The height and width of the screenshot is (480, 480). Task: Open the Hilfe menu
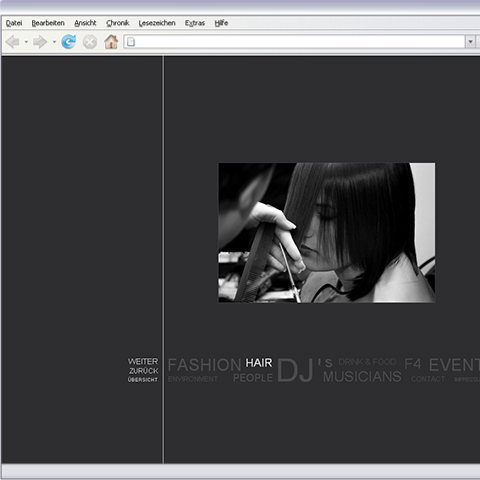coord(221,23)
